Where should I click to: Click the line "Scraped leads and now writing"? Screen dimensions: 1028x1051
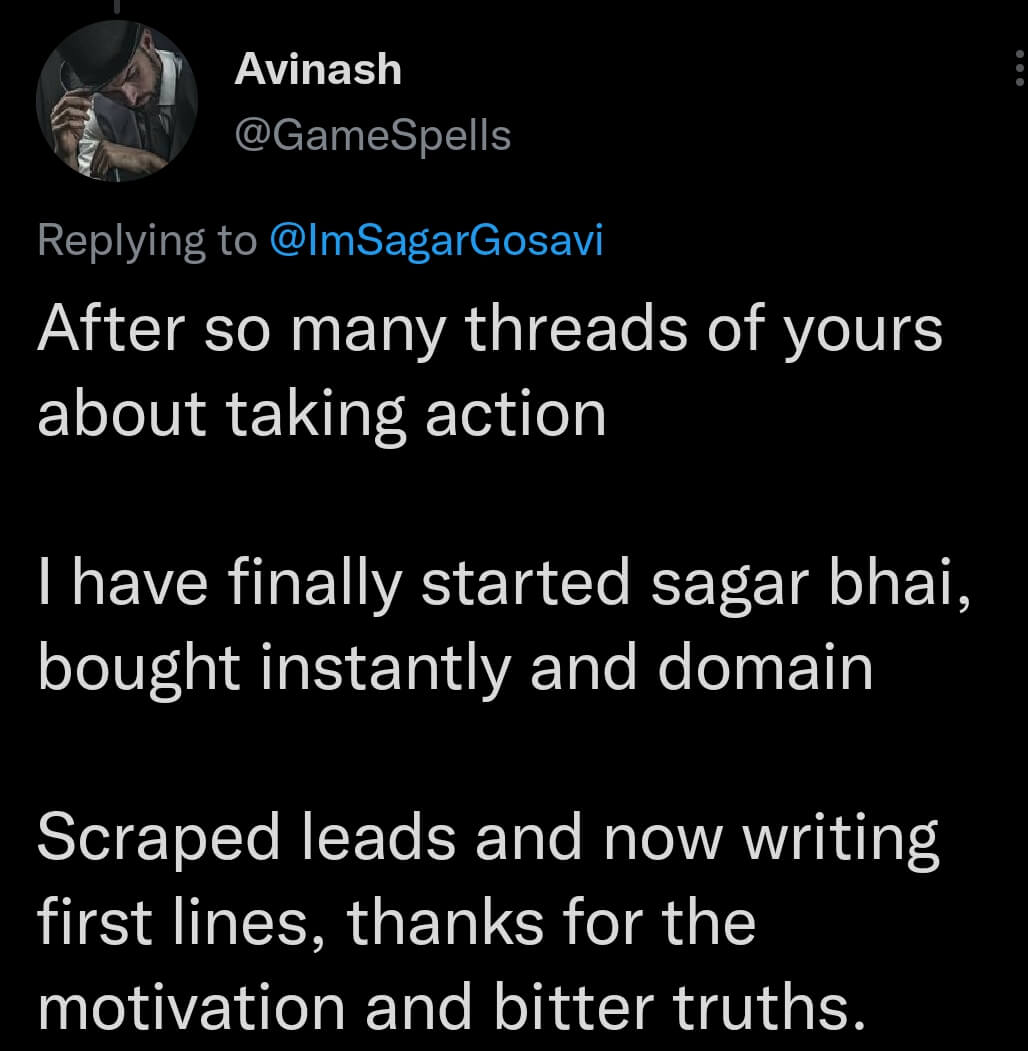pos(488,841)
